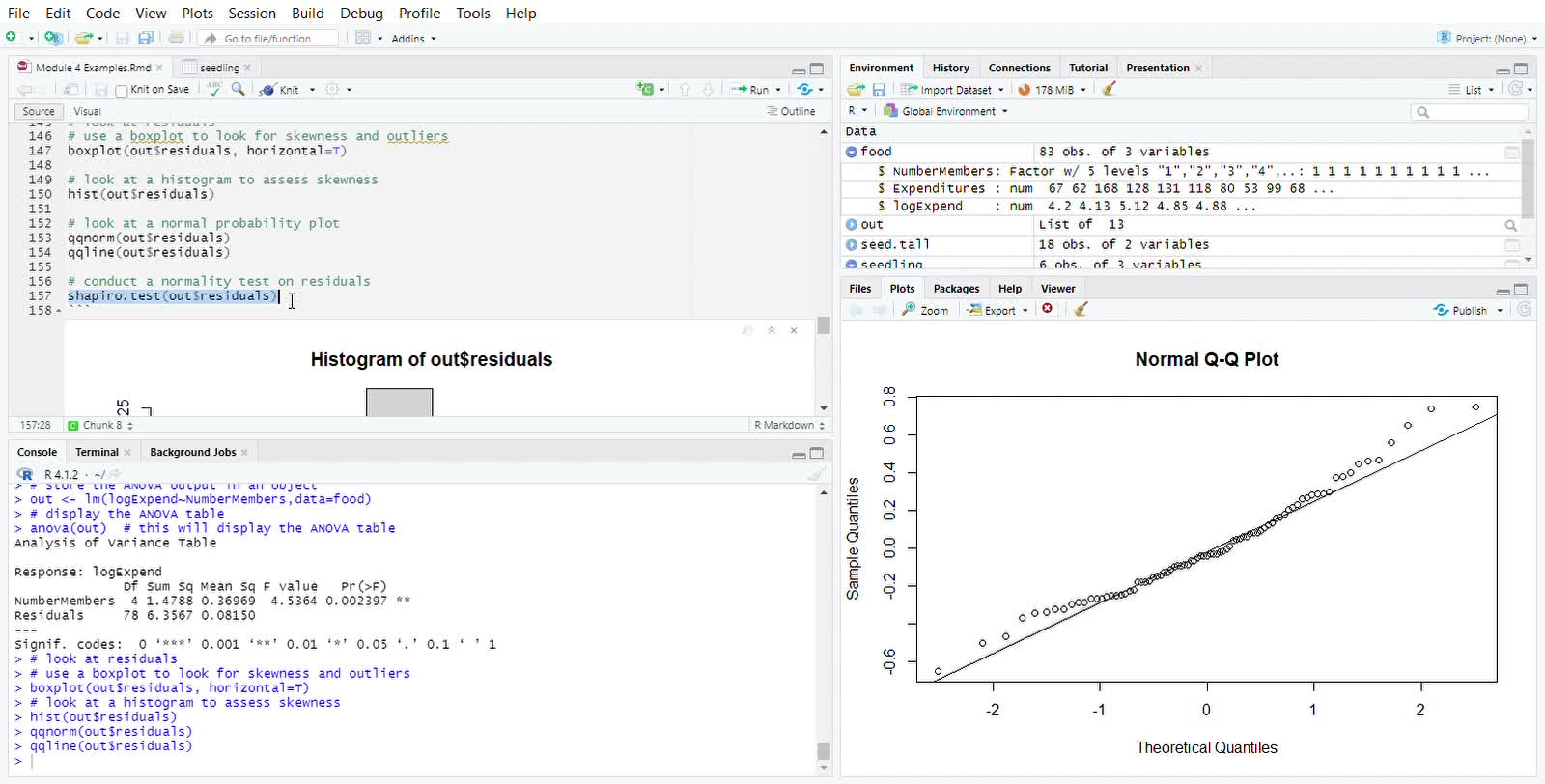Click the Save All documents icon

click(146, 38)
